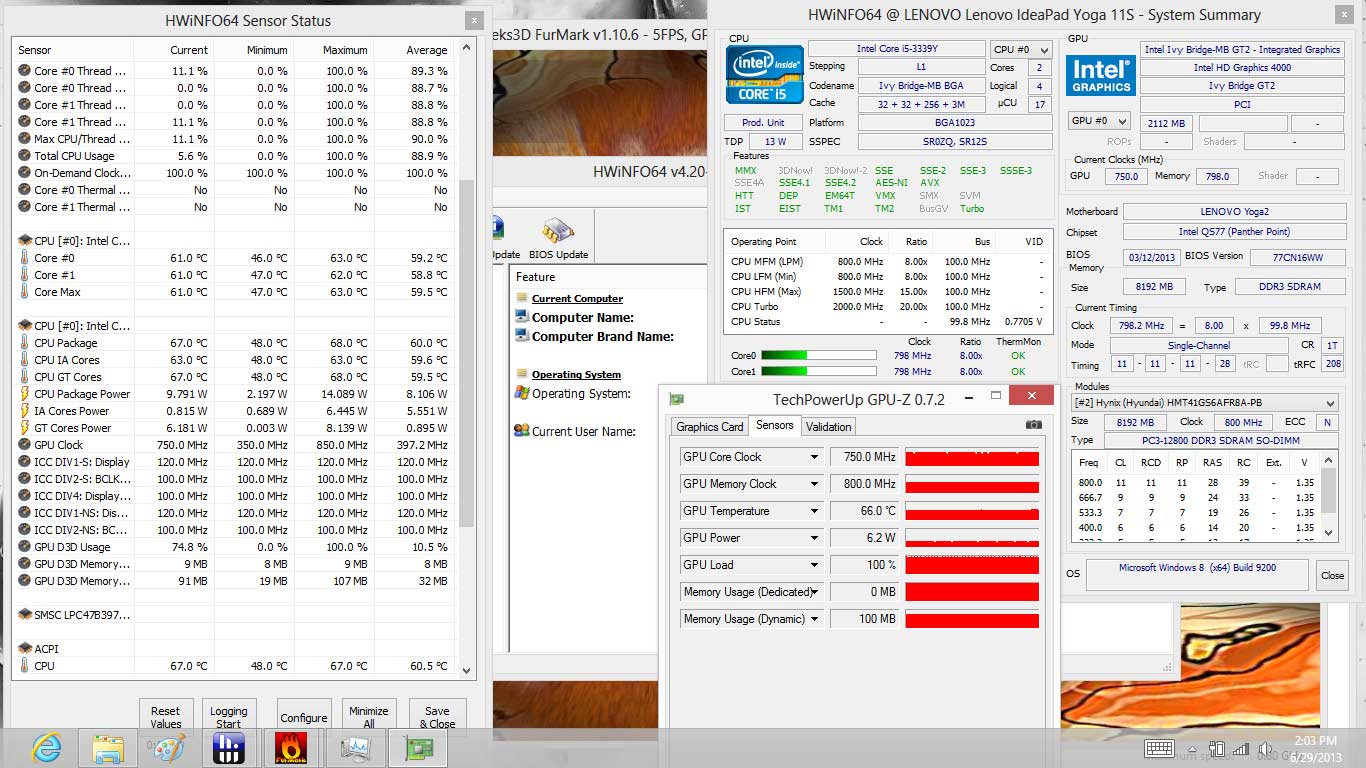Switch to HWiNFO taskbar icon

click(229, 748)
